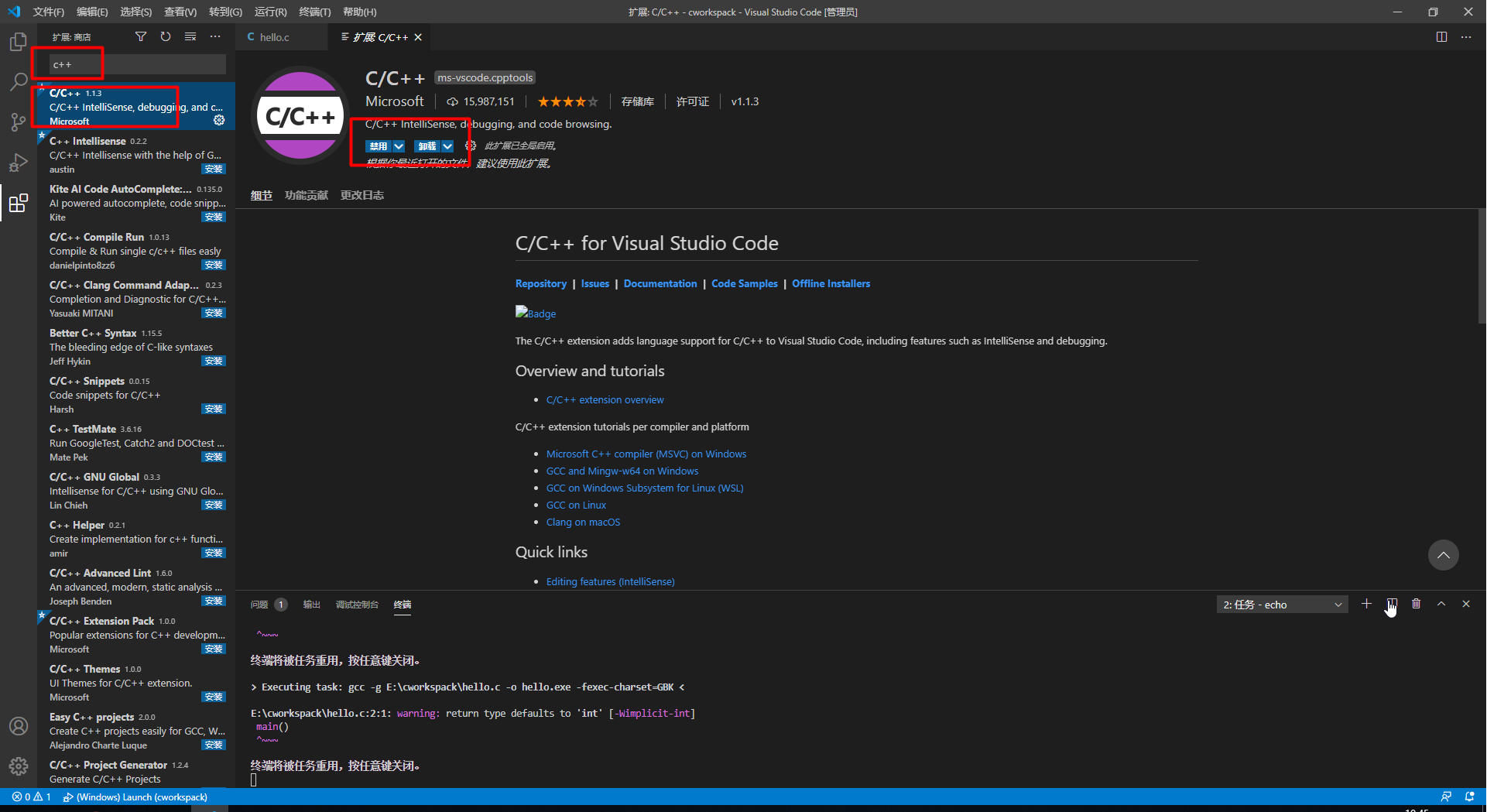Viewport: 1487px width, 812px height.
Task: Create a new terminal with plus icon
Action: point(1366,604)
